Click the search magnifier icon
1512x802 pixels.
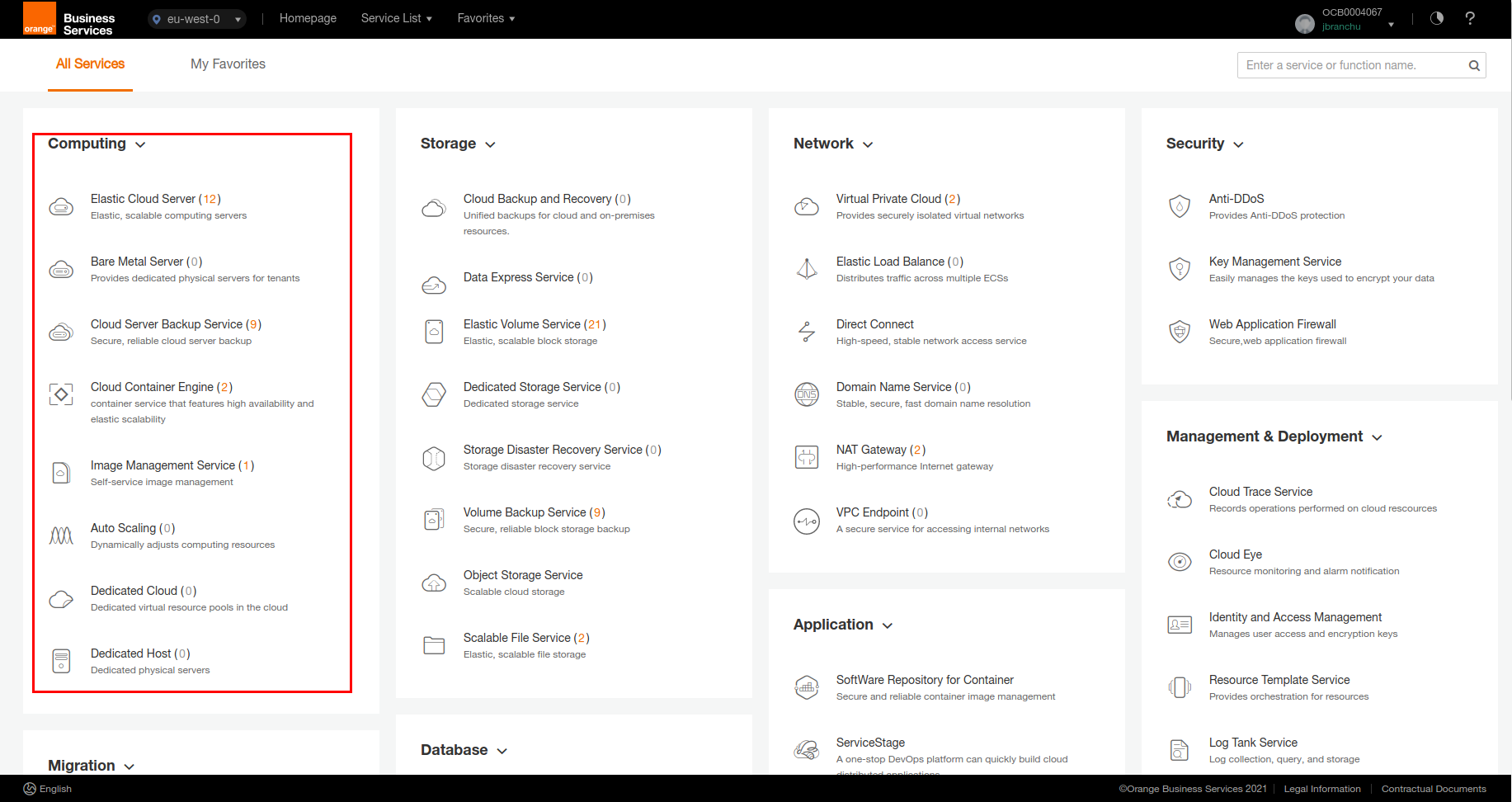click(x=1474, y=65)
